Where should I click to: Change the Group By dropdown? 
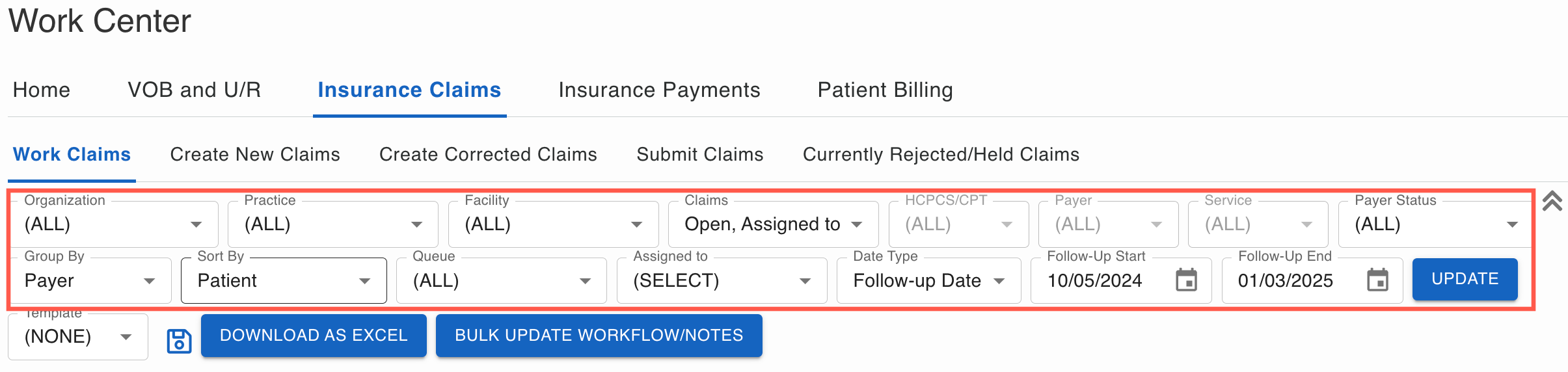tap(91, 281)
